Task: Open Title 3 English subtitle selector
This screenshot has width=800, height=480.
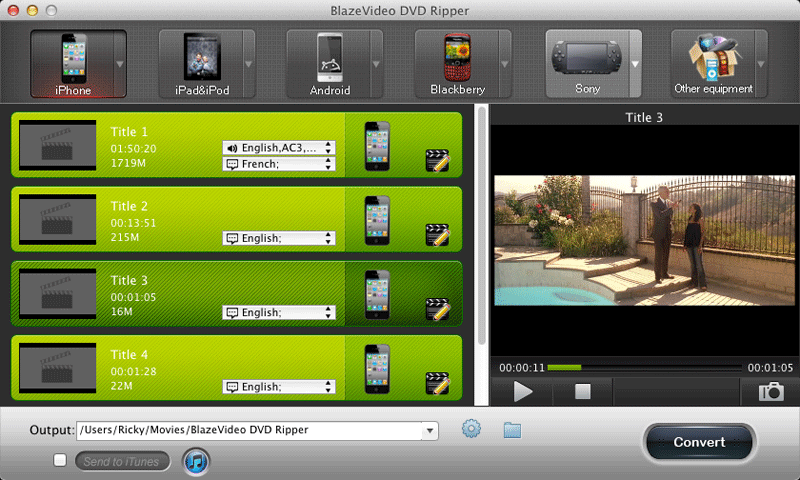Action: [279, 313]
